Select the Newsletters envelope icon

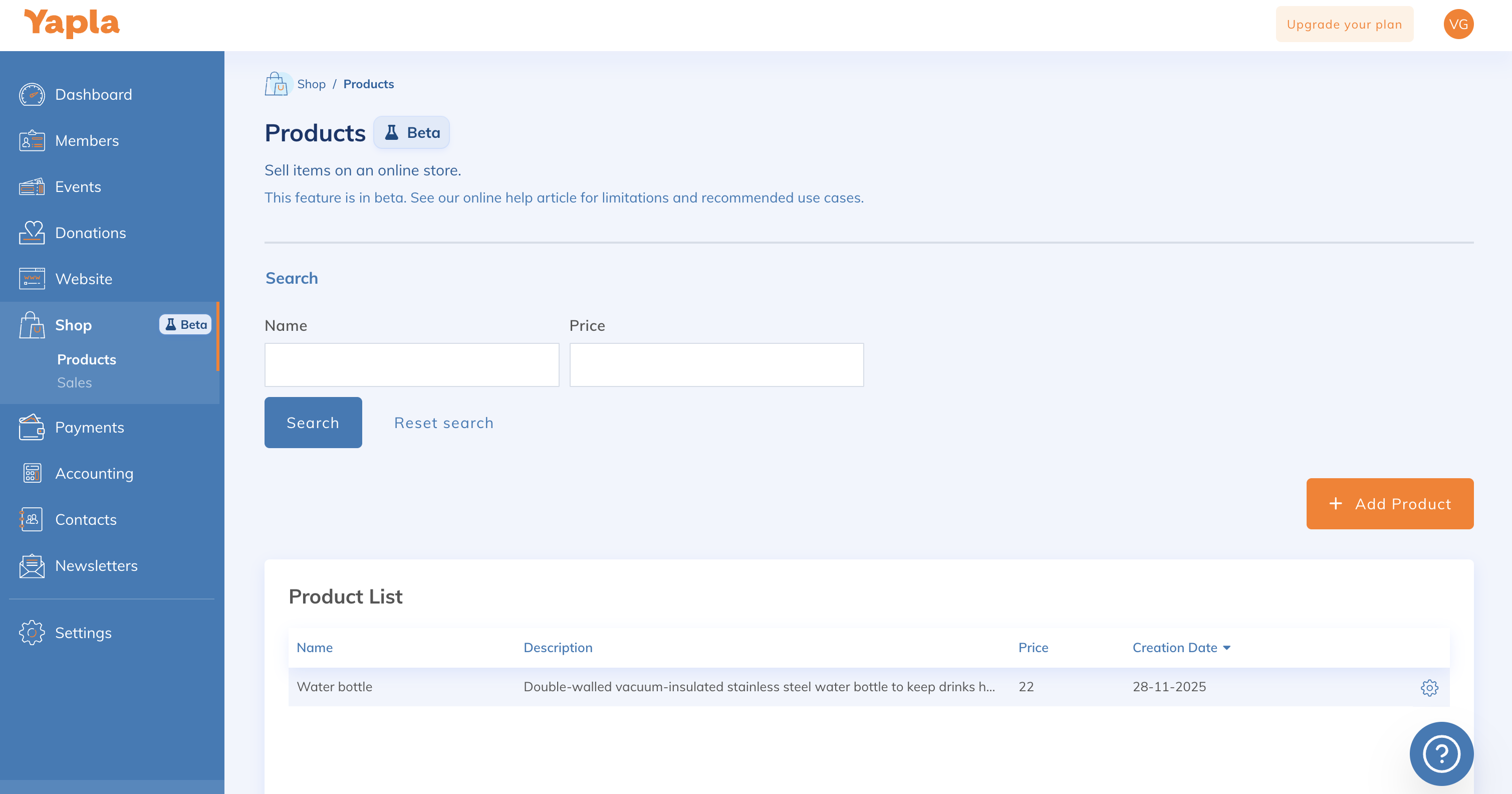pos(32,565)
